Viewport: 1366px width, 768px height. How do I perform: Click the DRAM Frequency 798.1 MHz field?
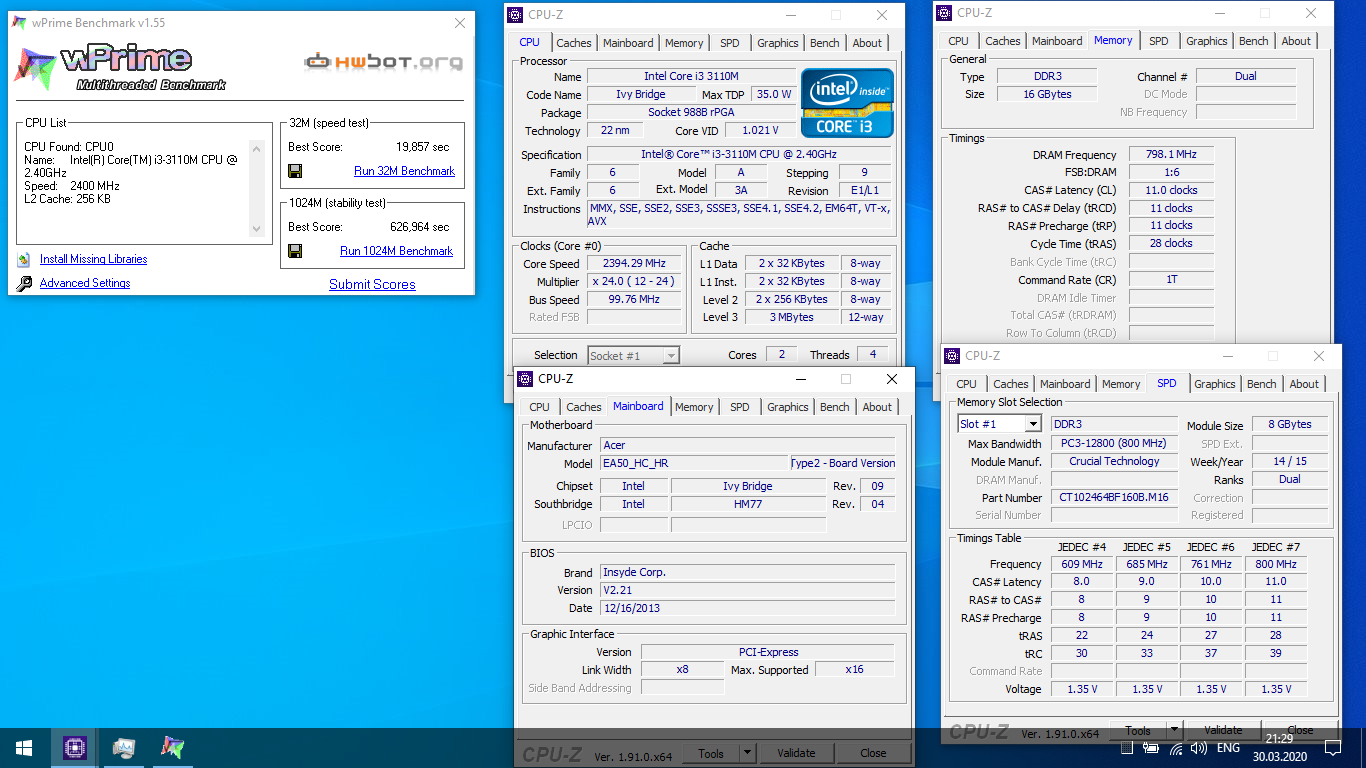pyautogui.click(x=1171, y=155)
